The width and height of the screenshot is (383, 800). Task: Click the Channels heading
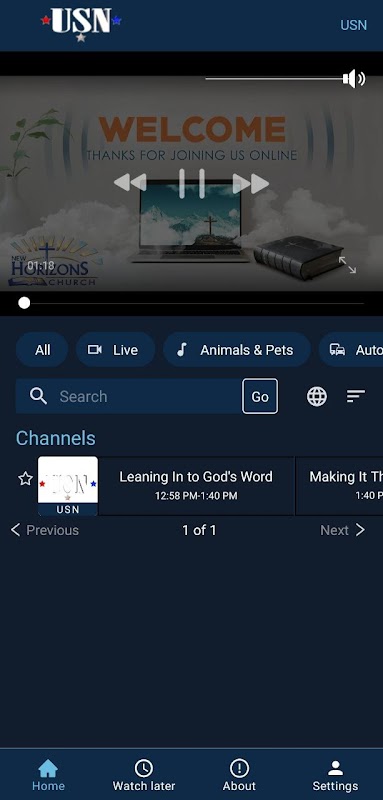pyautogui.click(x=56, y=438)
